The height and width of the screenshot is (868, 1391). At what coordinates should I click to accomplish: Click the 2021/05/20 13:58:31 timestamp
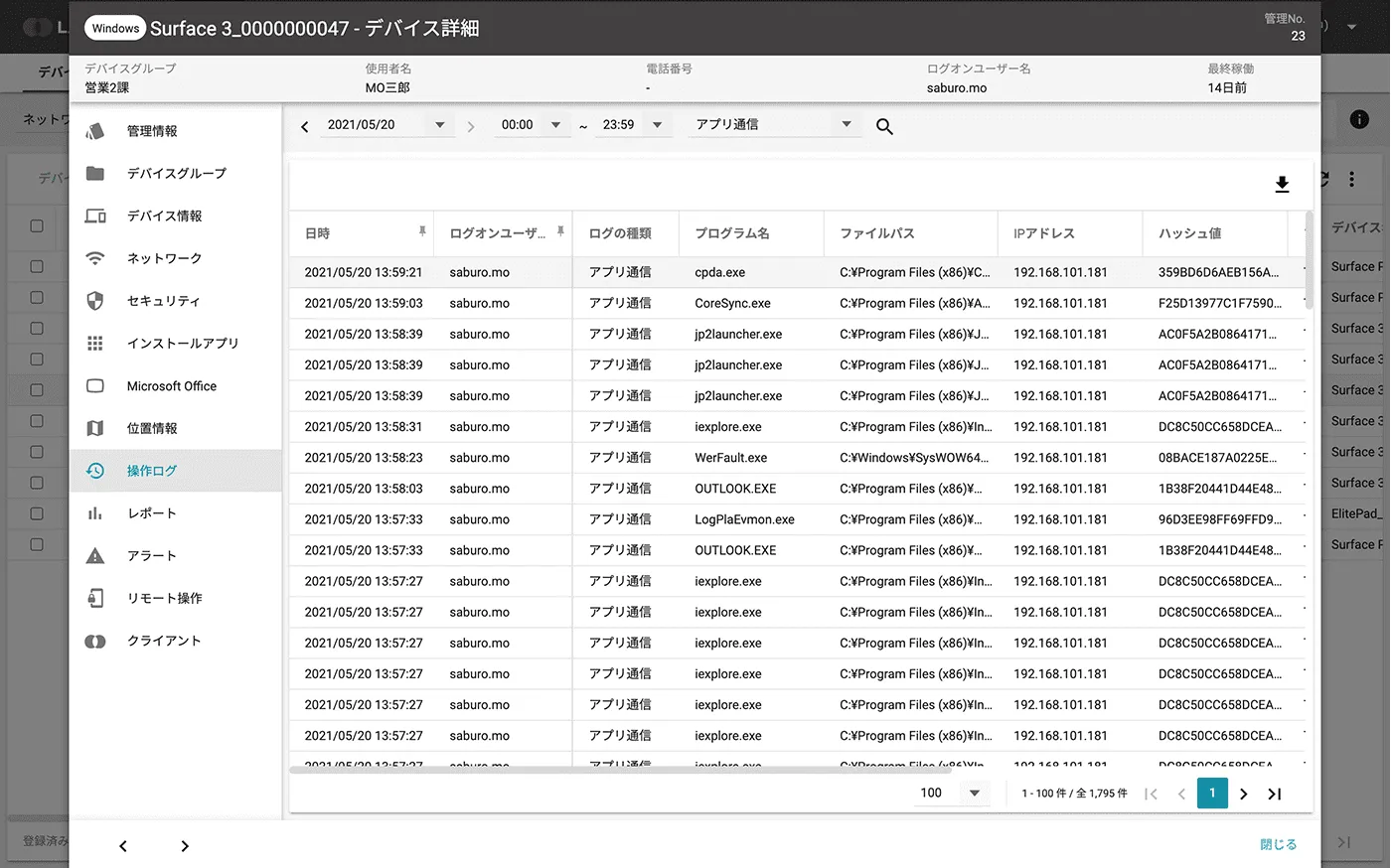click(x=364, y=427)
